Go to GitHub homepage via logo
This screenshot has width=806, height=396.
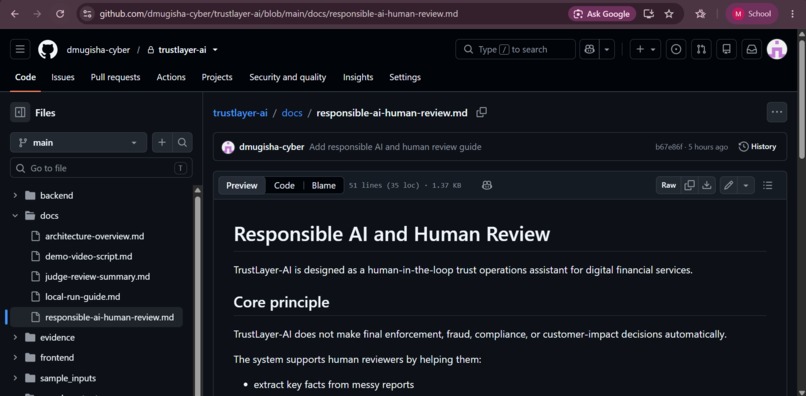pos(48,49)
